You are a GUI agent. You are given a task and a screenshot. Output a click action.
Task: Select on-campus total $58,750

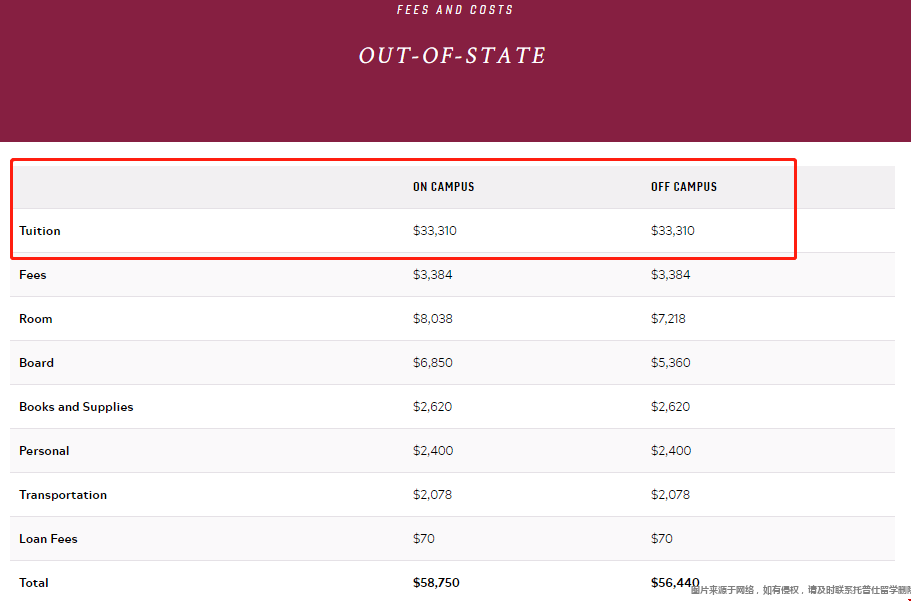click(x=436, y=583)
